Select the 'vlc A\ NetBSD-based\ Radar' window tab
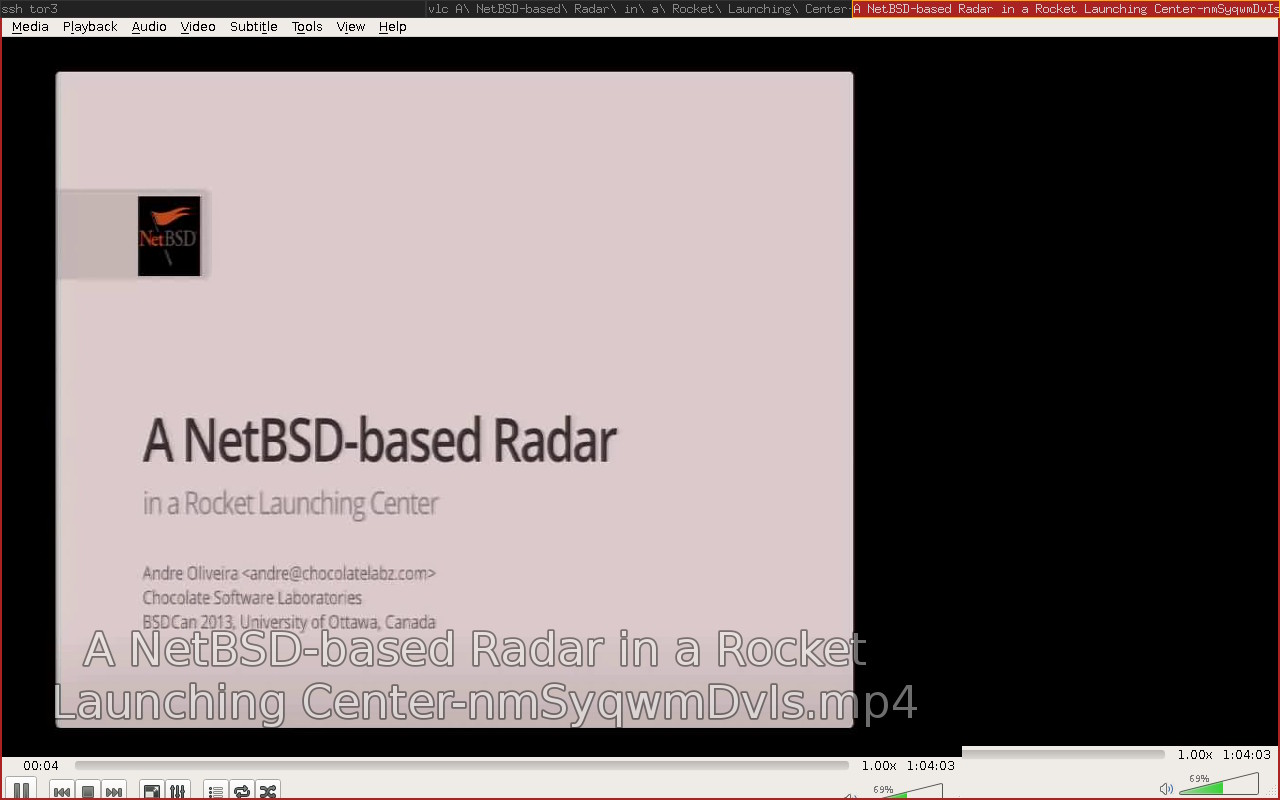 (x=639, y=9)
